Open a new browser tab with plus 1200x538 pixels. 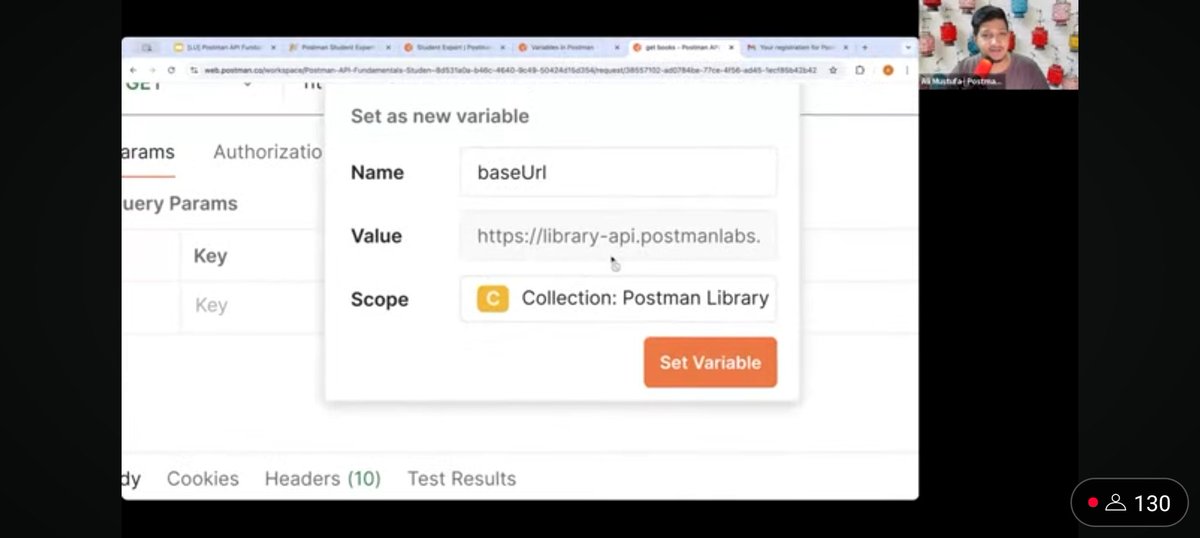click(x=865, y=47)
